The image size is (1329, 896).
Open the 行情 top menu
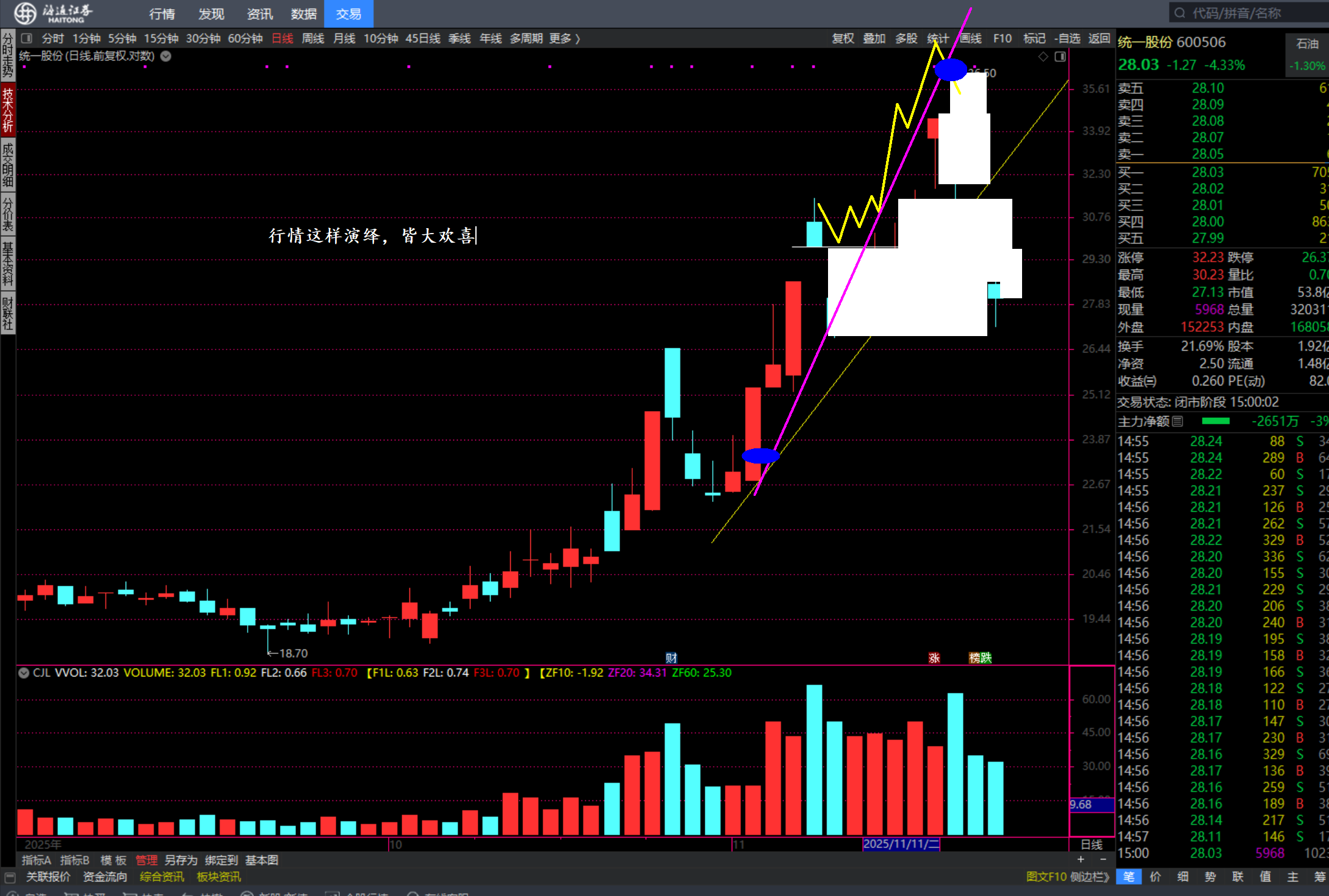(162, 13)
